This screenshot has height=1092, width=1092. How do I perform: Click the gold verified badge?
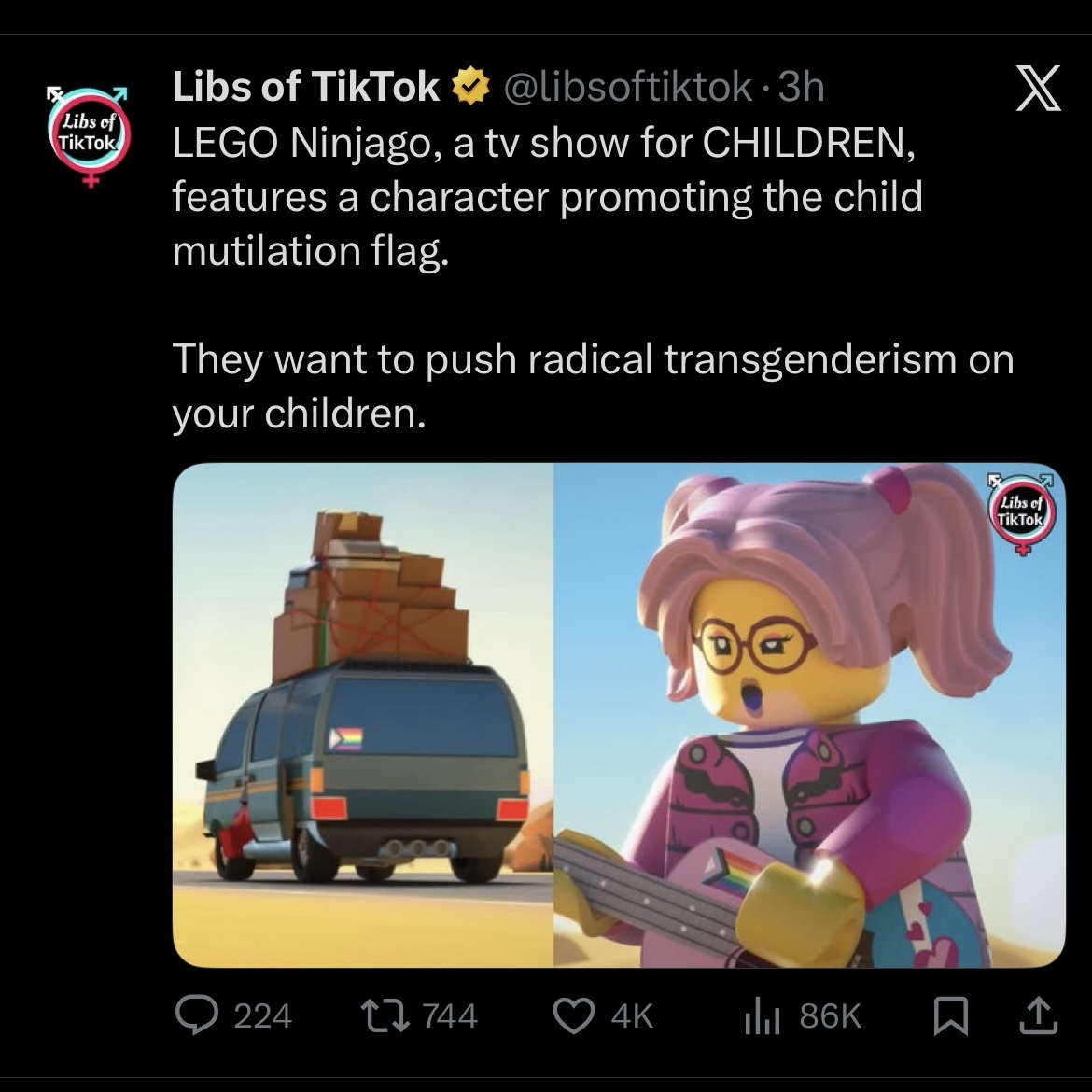coord(471,87)
